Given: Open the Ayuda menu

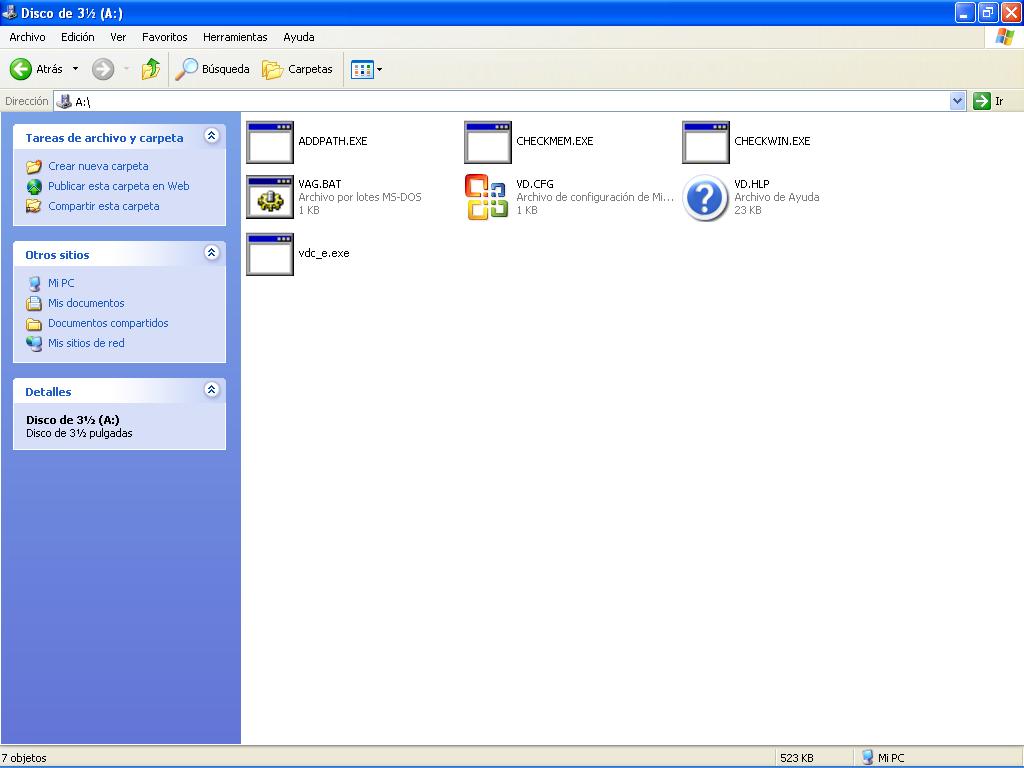Looking at the screenshot, I should (x=299, y=37).
